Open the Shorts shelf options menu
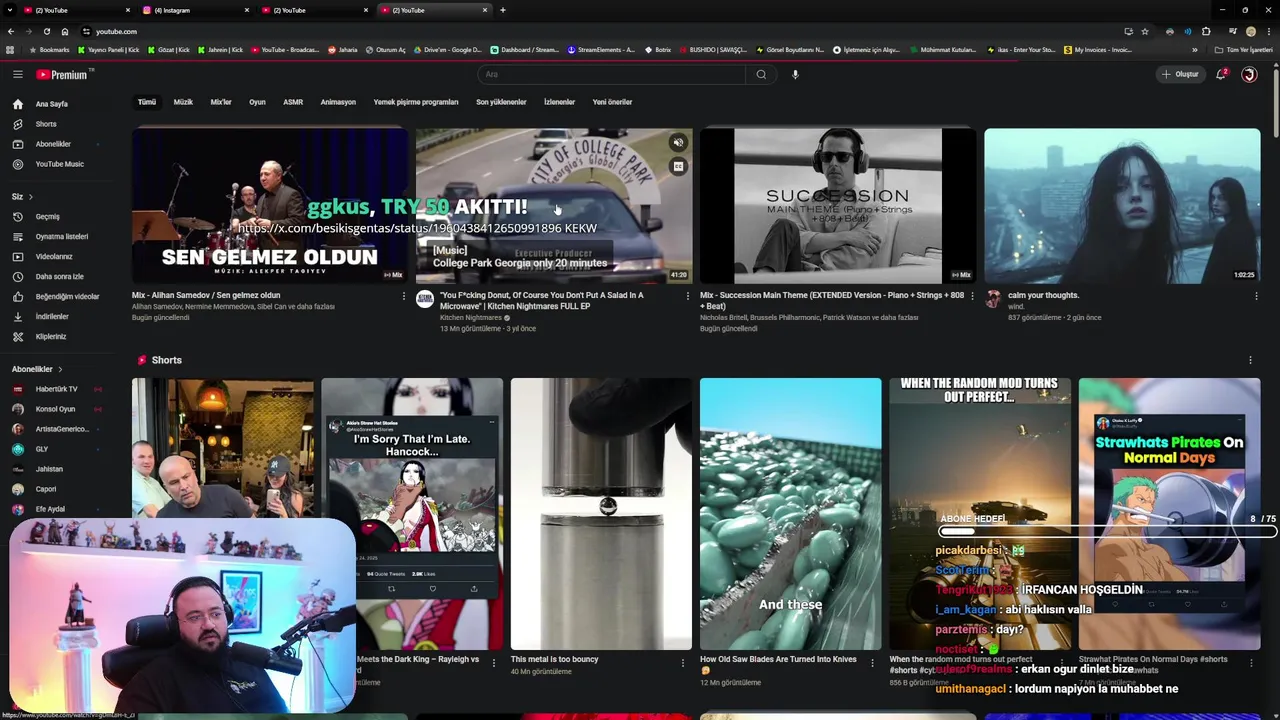Image resolution: width=1280 pixels, height=720 pixels. point(1250,360)
